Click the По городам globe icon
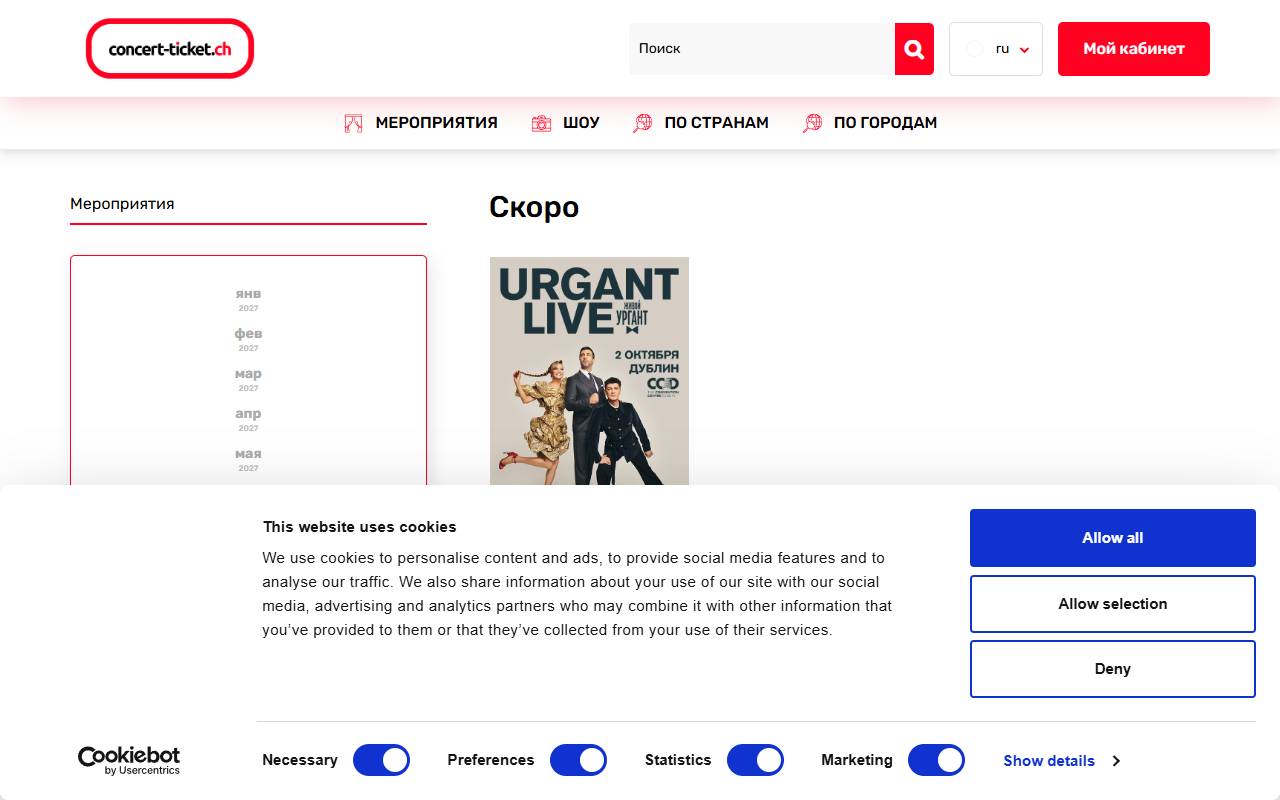1280x800 pixels. [812, 123]
